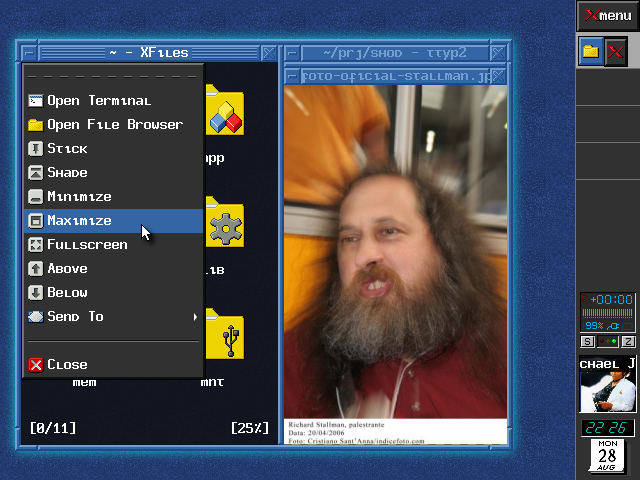Click the digital clock showing 22:26
Viewport: 640px width, 480px height.
pos(608,427)
